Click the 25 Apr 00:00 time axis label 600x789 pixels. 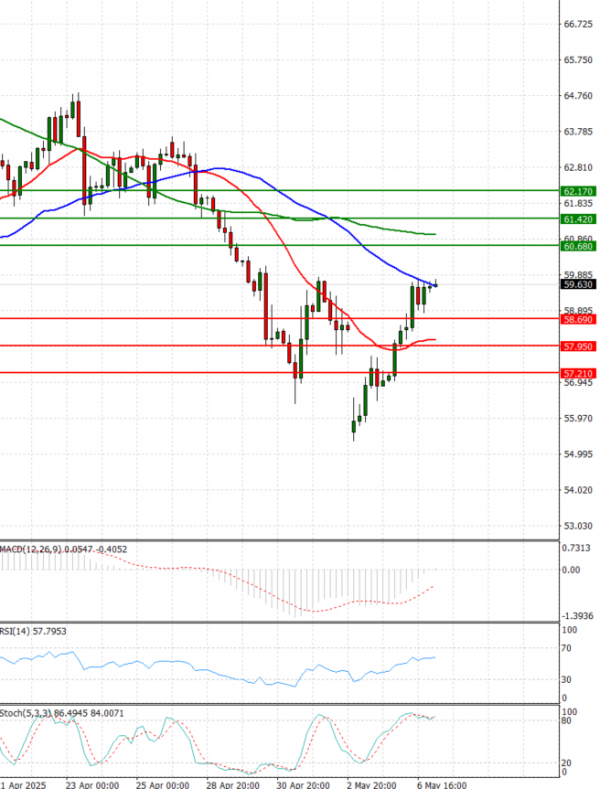[163, 784]
